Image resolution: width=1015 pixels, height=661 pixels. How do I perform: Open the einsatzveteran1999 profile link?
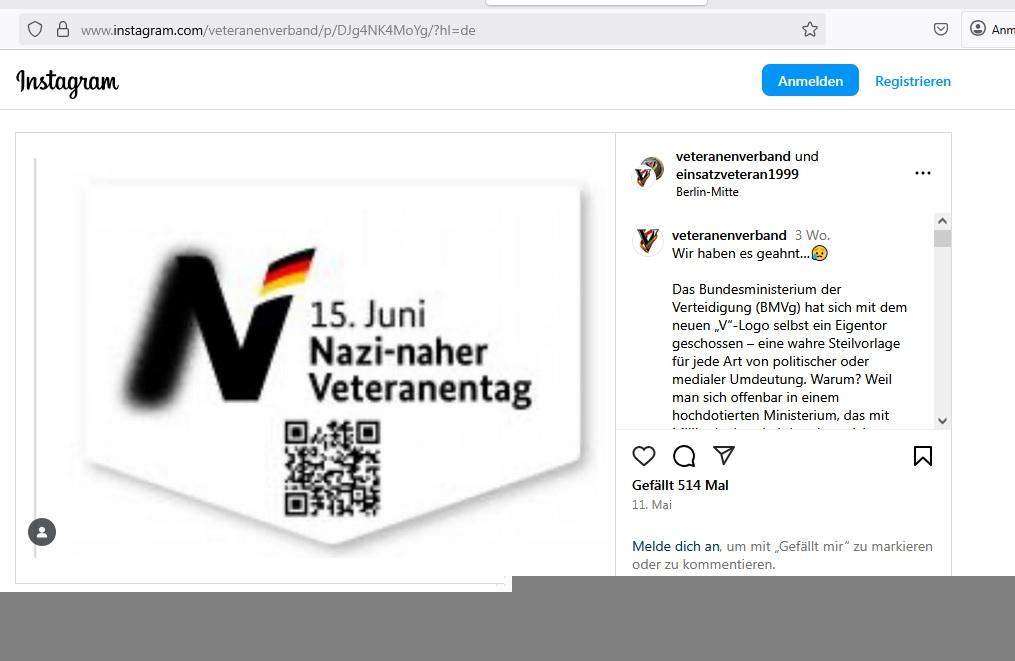737,174
